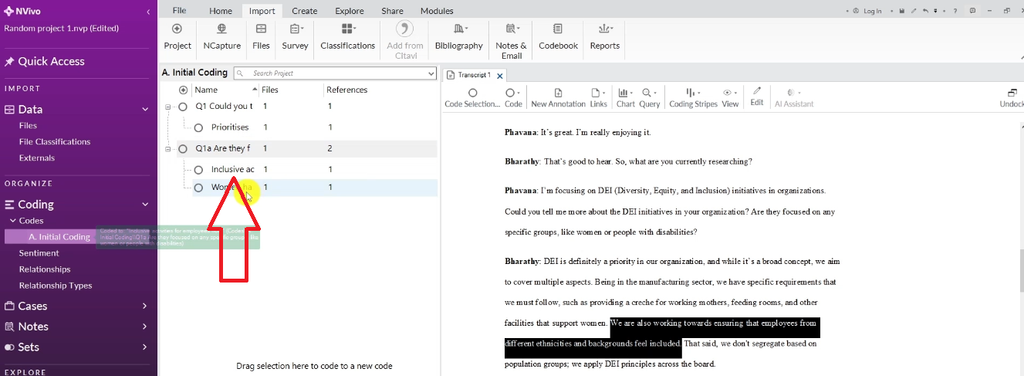Import Files into the project
1024x376 pixels.
coord(261,37)
